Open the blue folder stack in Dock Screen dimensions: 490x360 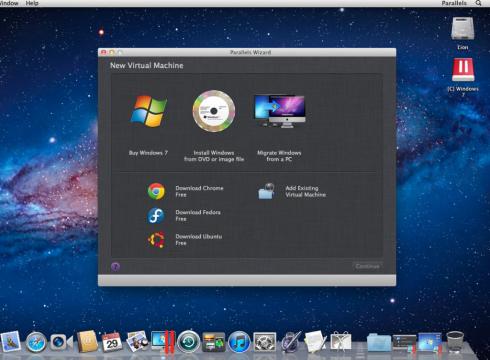click(379, 342)
